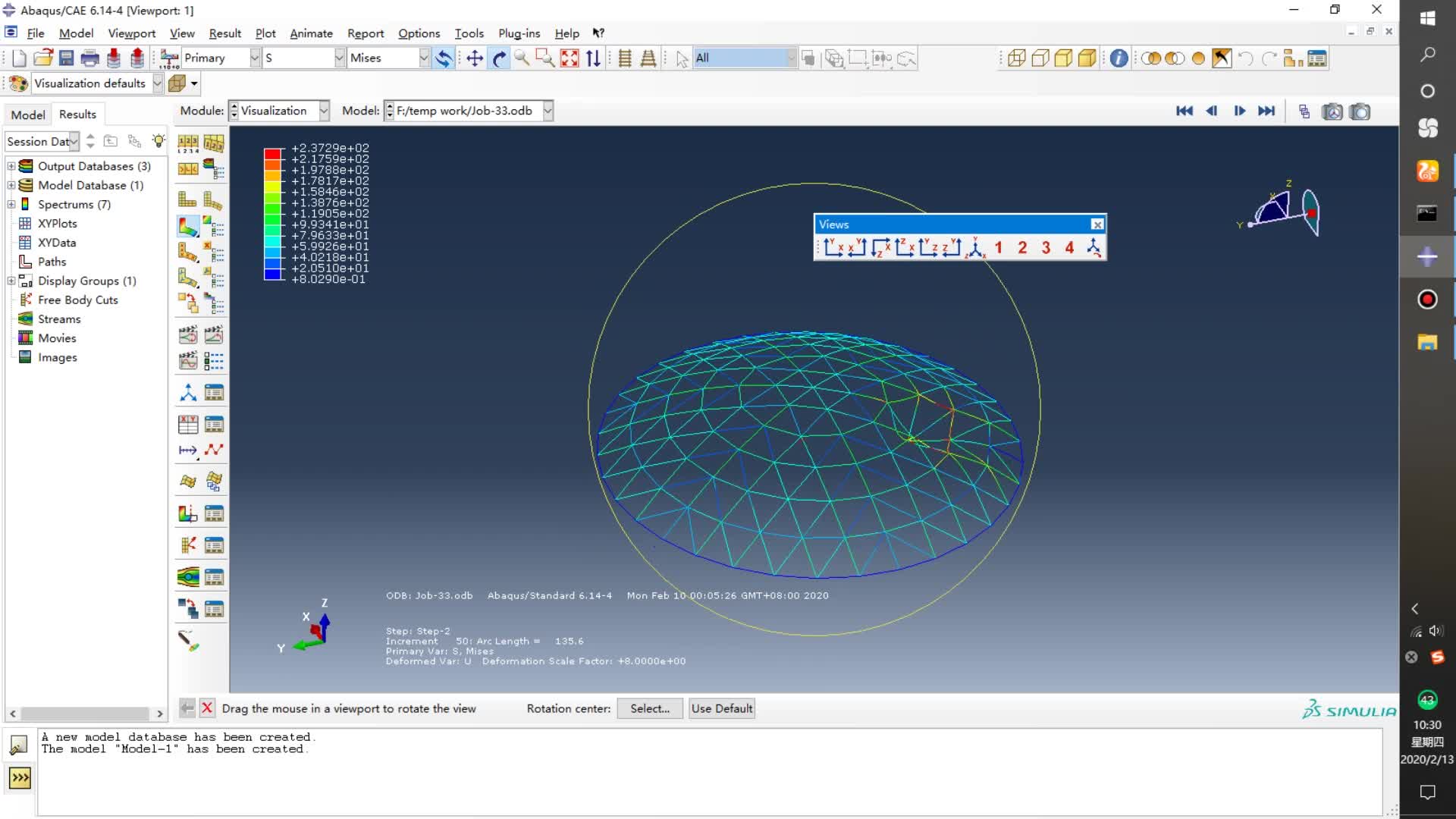Viewport: 1456px width, 819px height.
Task: Click the Save Model Database icon
Action: click(67, 58)
